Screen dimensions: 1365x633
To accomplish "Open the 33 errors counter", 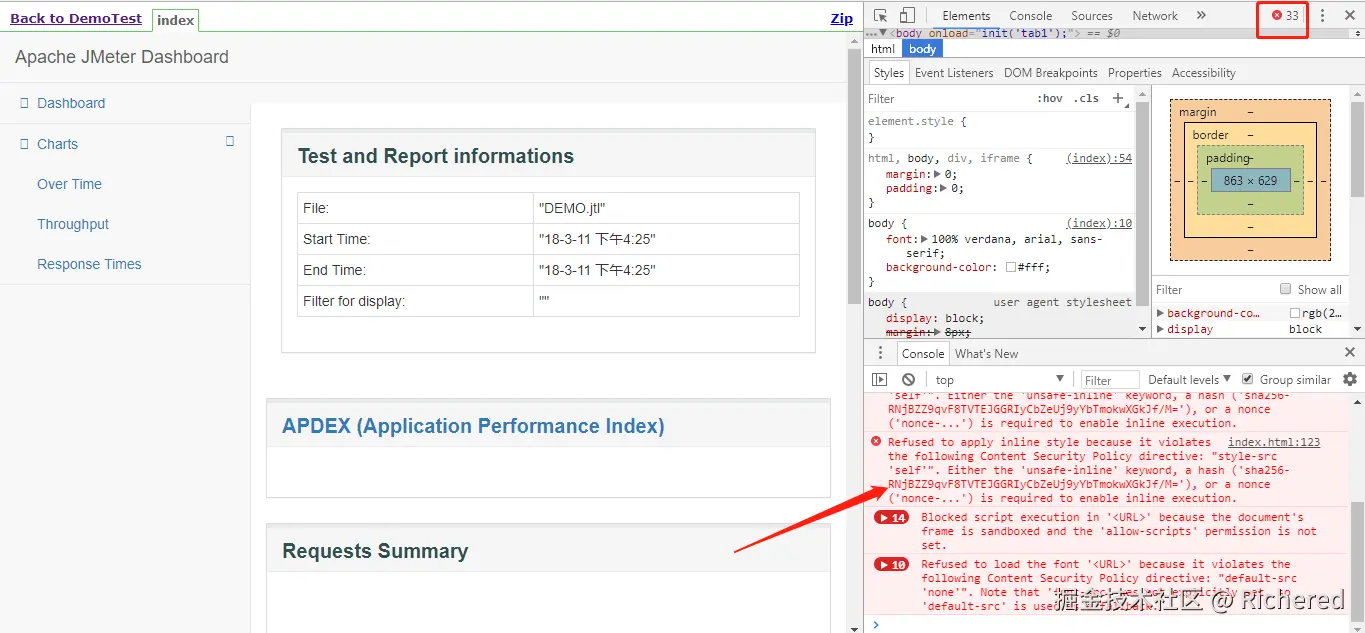I will pos(1285,15).
